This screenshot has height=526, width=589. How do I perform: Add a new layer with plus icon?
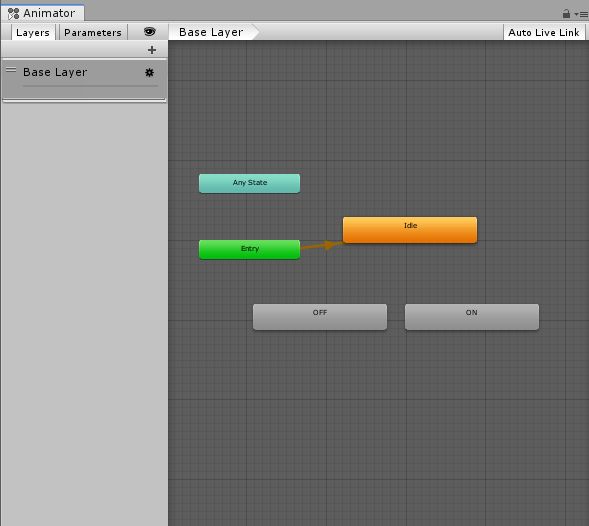(152, 50)
